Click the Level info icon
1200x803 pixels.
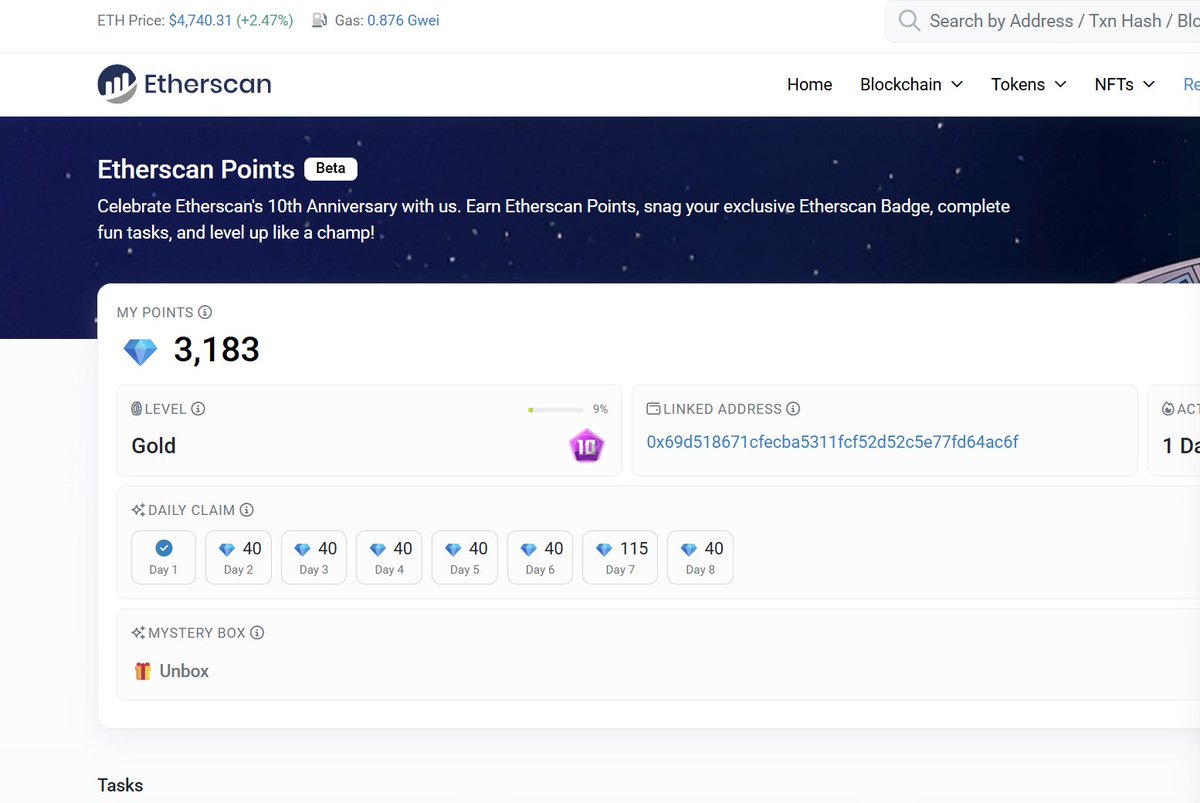(x=198, y=409)
